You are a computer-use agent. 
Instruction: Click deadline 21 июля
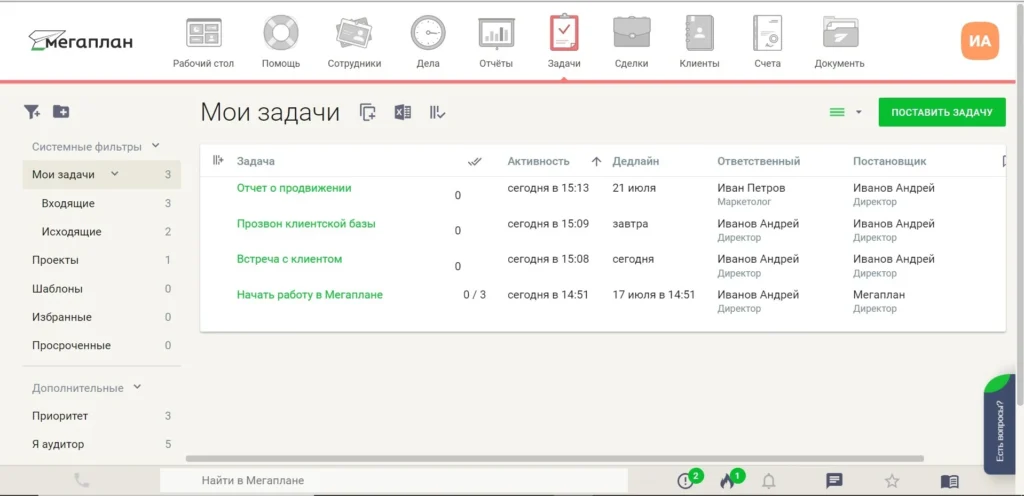coord(634,188)
